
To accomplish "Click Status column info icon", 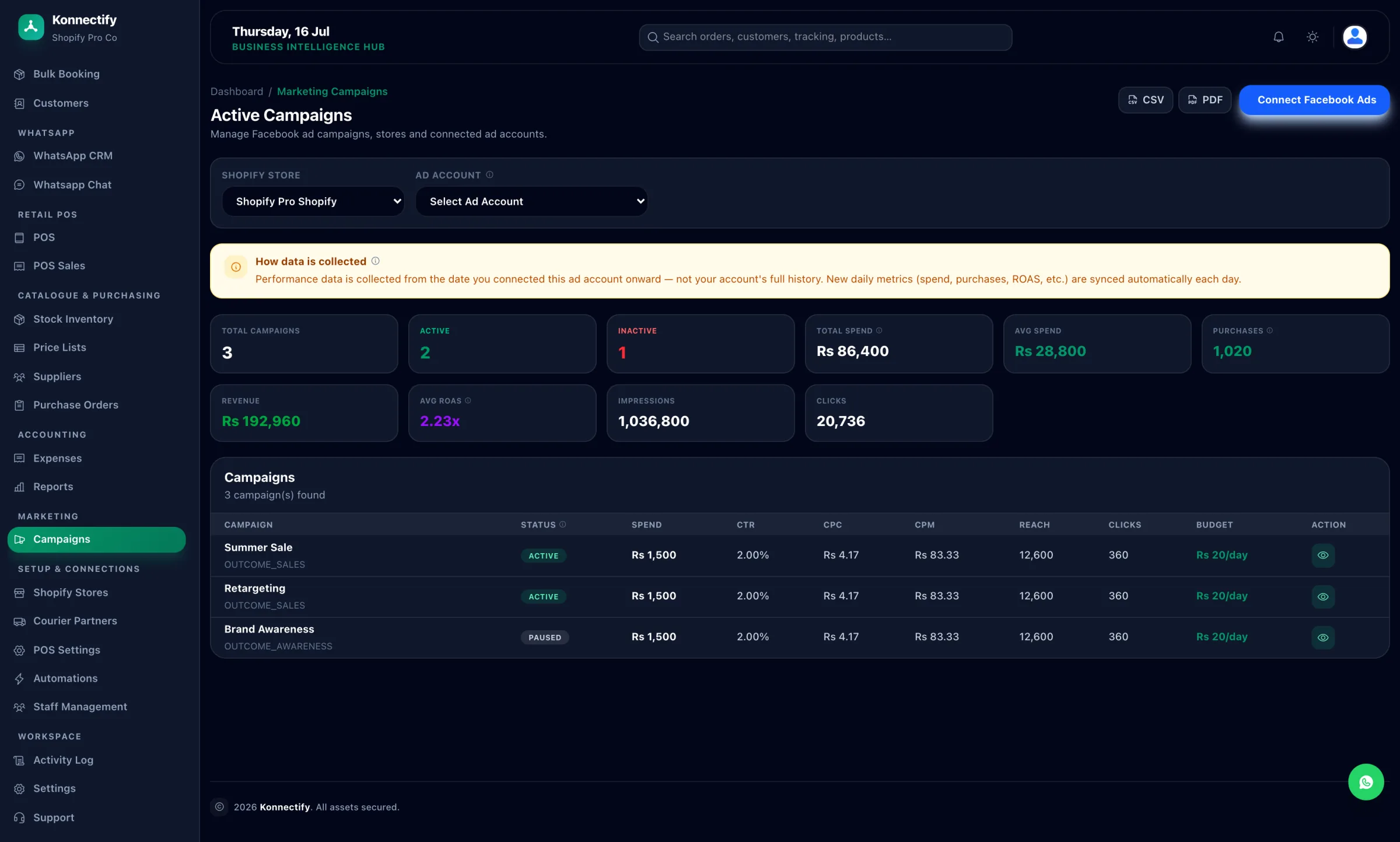I will (x=563, y=524).
